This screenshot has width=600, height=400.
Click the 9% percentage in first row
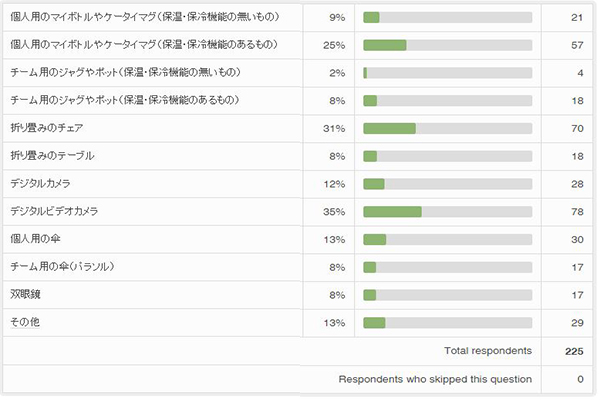(337, 17)
